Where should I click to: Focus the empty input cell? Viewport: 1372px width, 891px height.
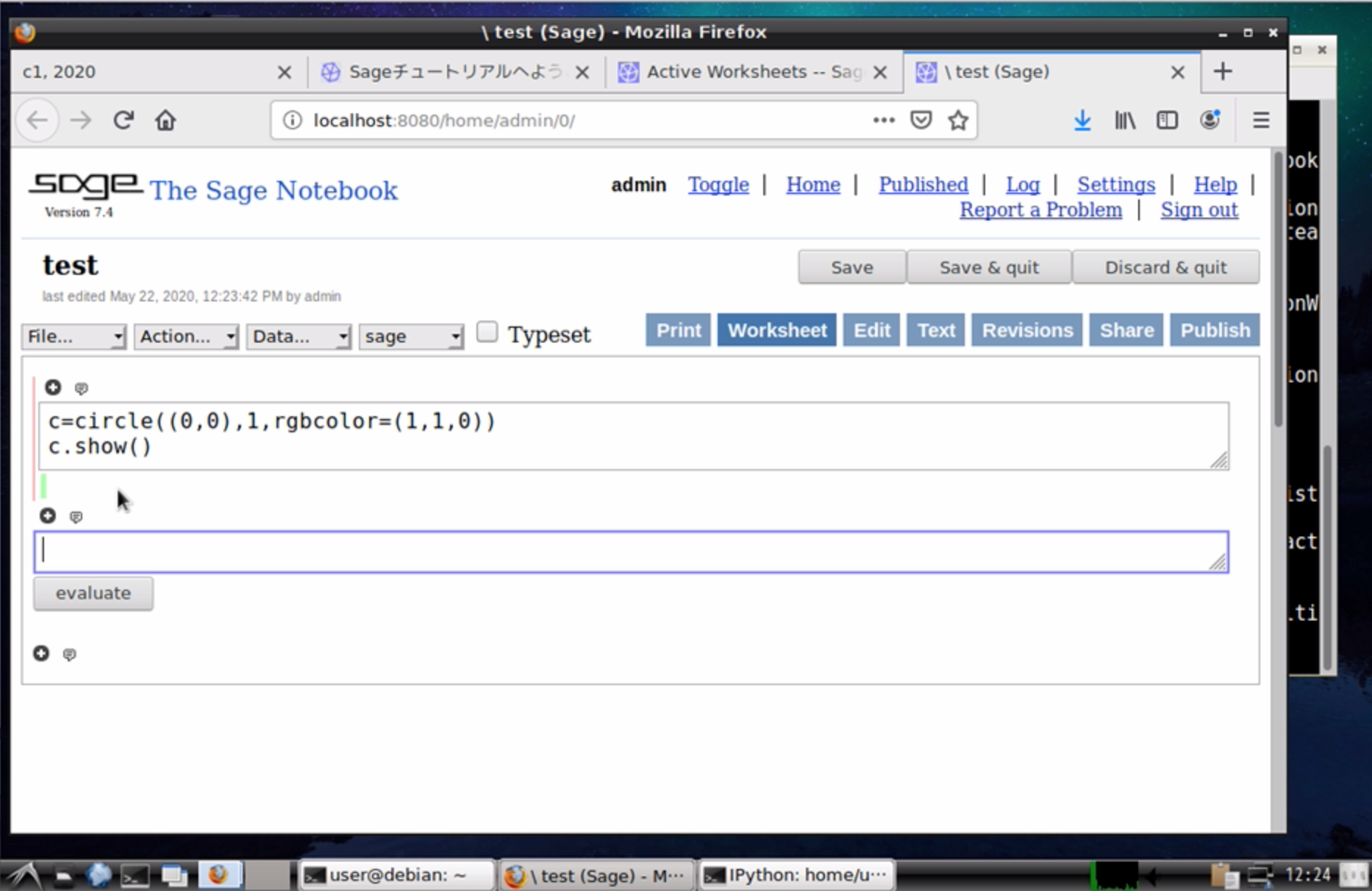coord(631,551)
